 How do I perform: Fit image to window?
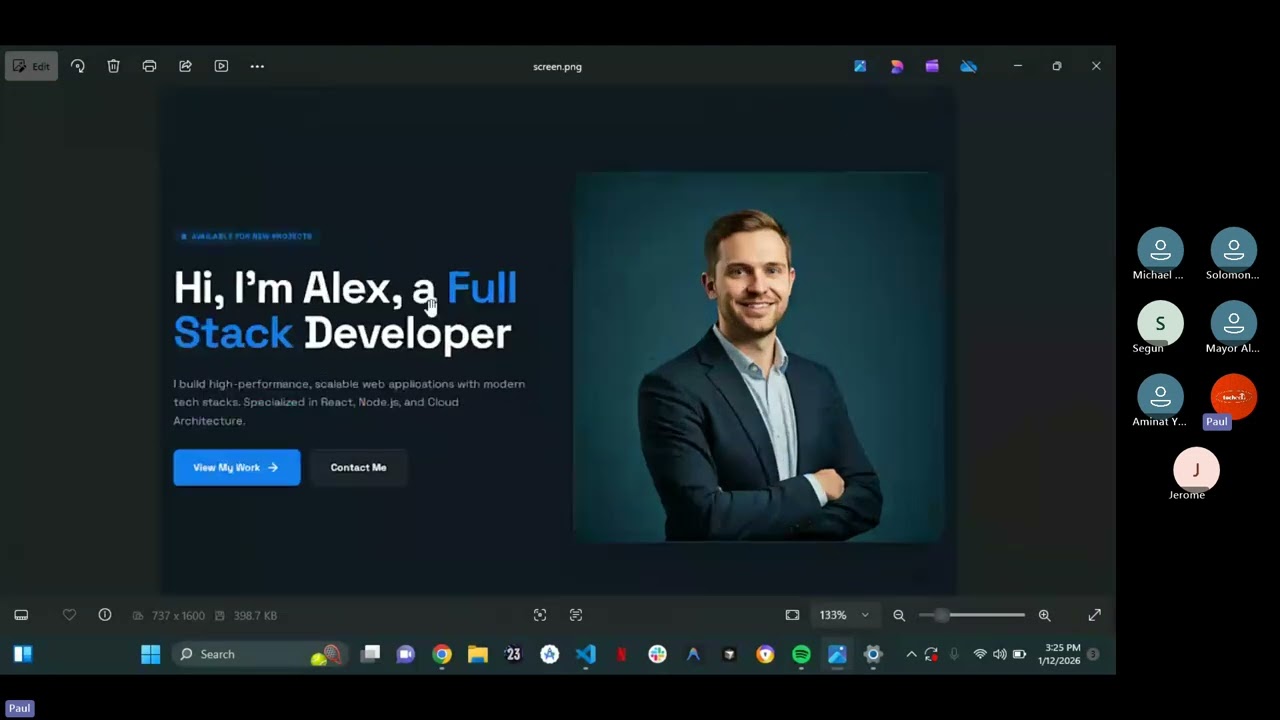click(x=792, y=615)
